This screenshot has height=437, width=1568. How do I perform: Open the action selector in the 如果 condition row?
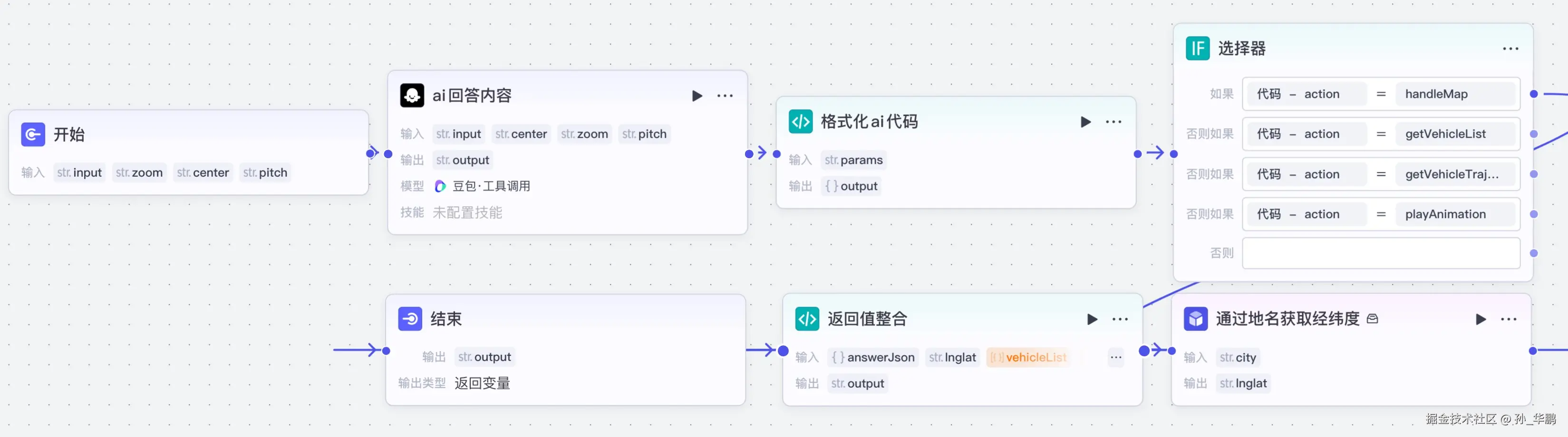point(1306,94)
